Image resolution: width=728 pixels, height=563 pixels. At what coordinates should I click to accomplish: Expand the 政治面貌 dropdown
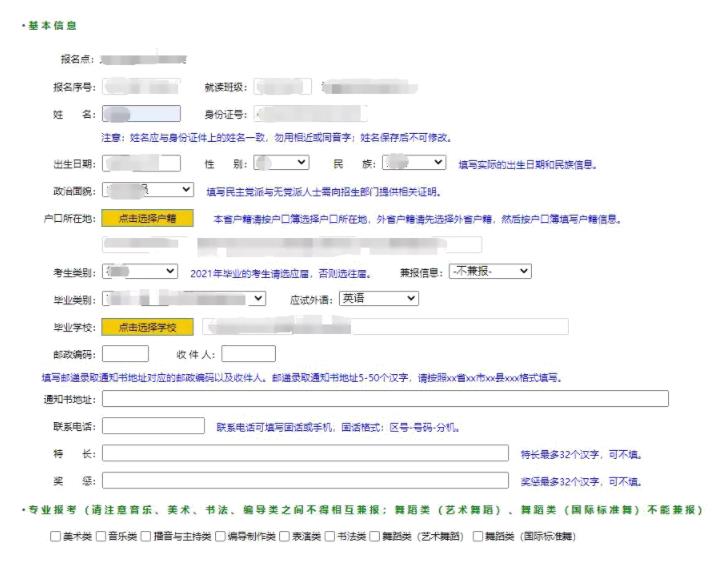pos(148,189)
